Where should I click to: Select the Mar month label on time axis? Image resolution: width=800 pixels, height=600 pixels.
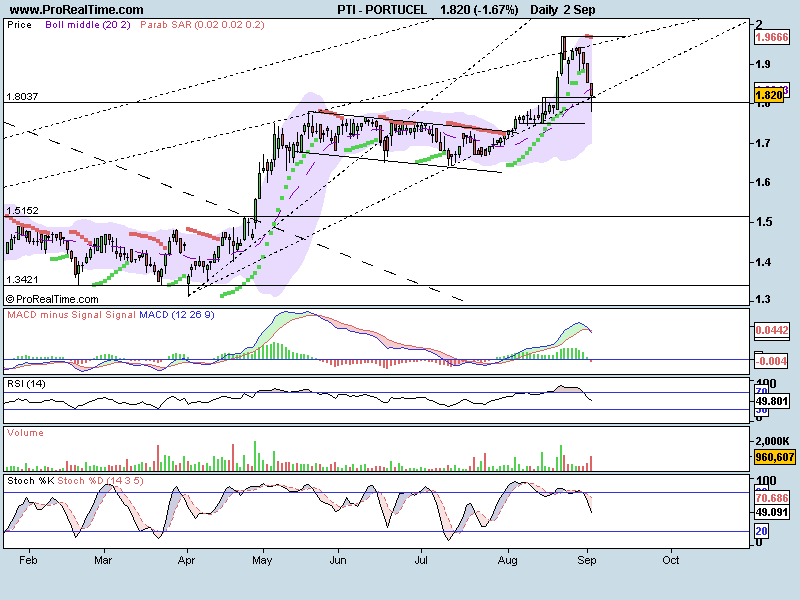tap(103, 560)
